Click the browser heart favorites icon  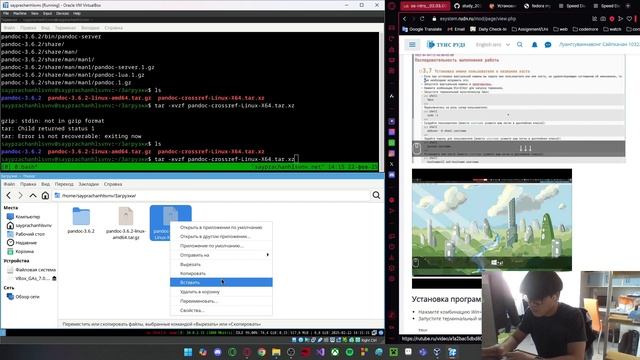pyautogui.click(x=629, y=19)
